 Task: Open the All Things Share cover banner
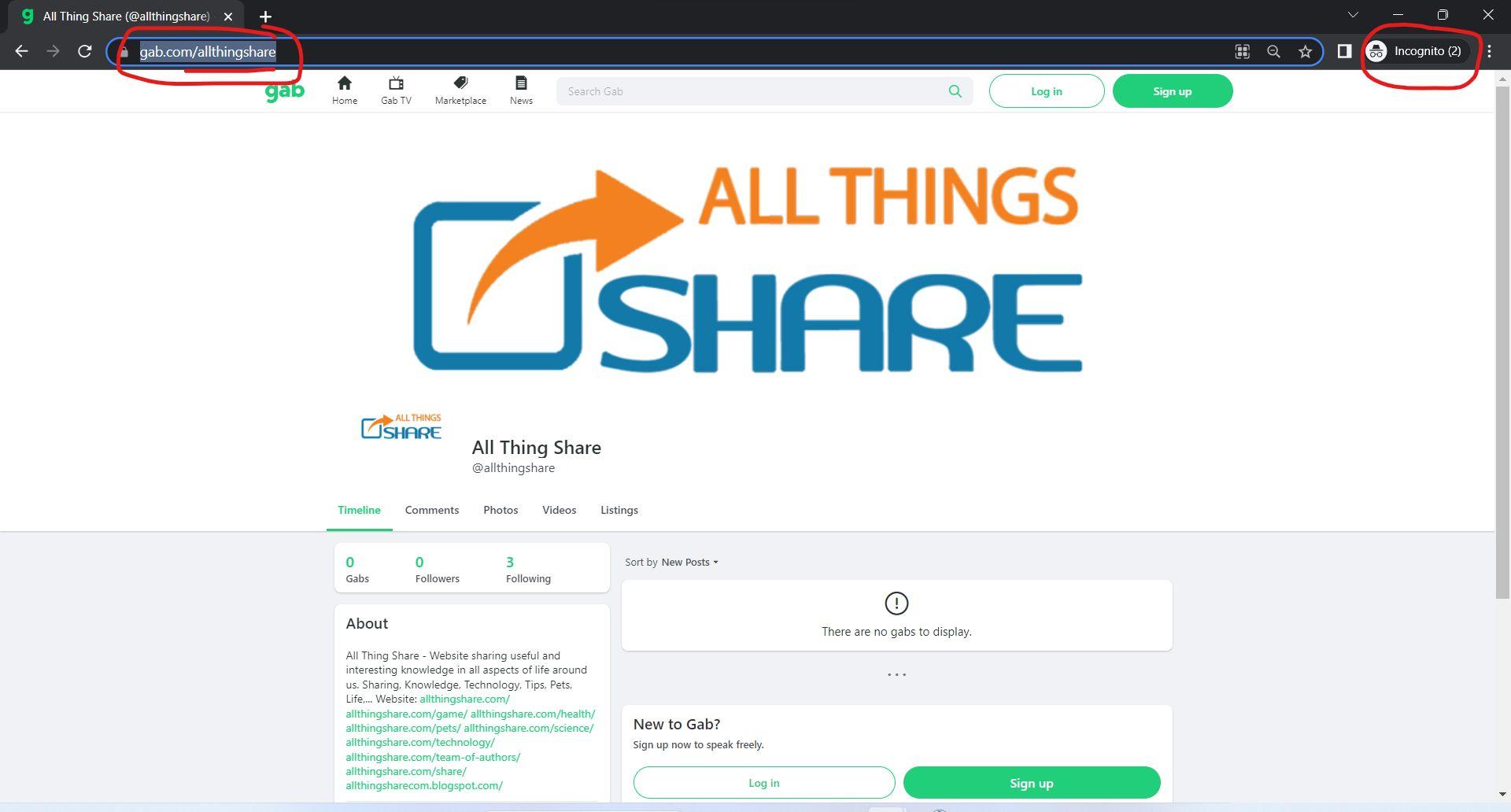(748, 269)
